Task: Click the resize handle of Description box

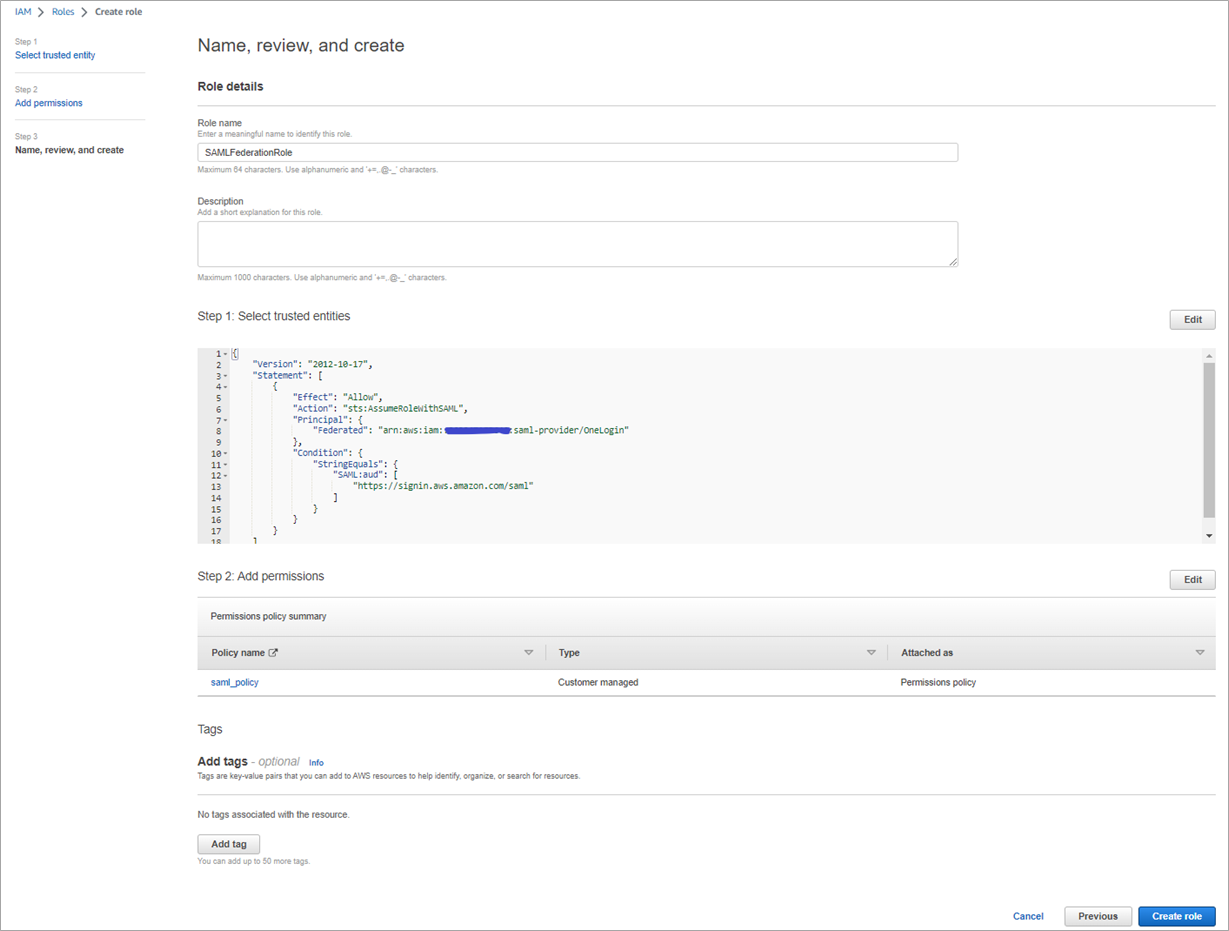Action: coord(952,261)
